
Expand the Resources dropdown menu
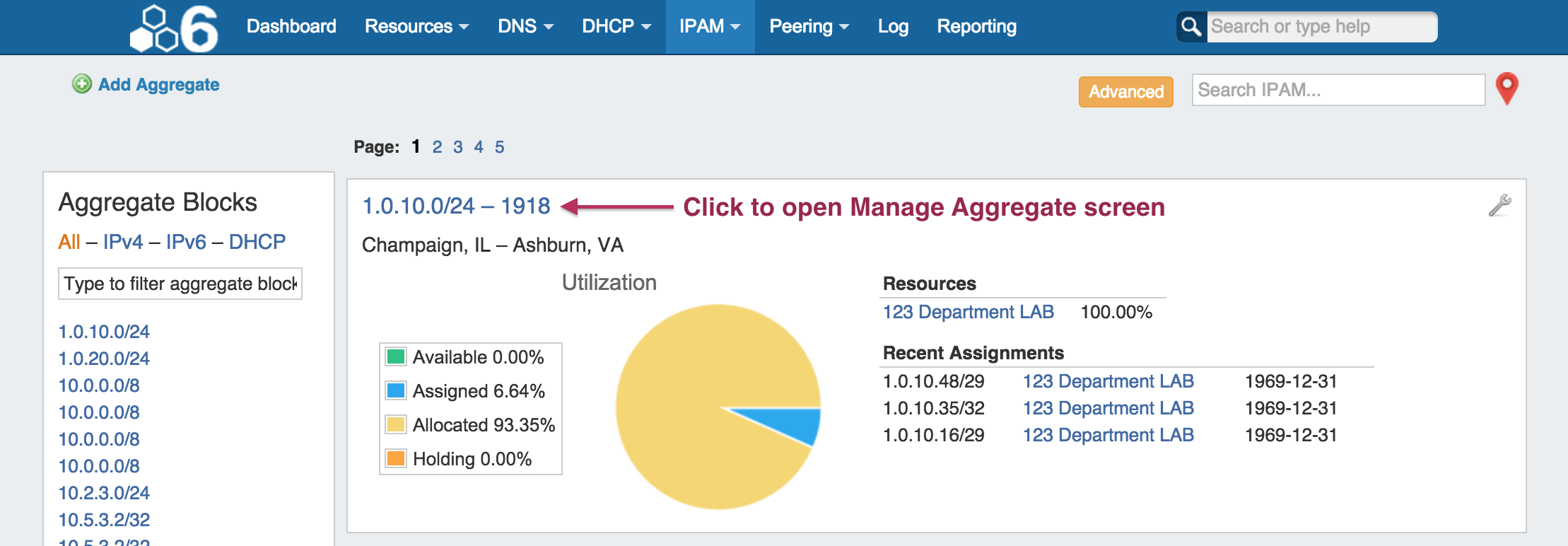(416, 27)
